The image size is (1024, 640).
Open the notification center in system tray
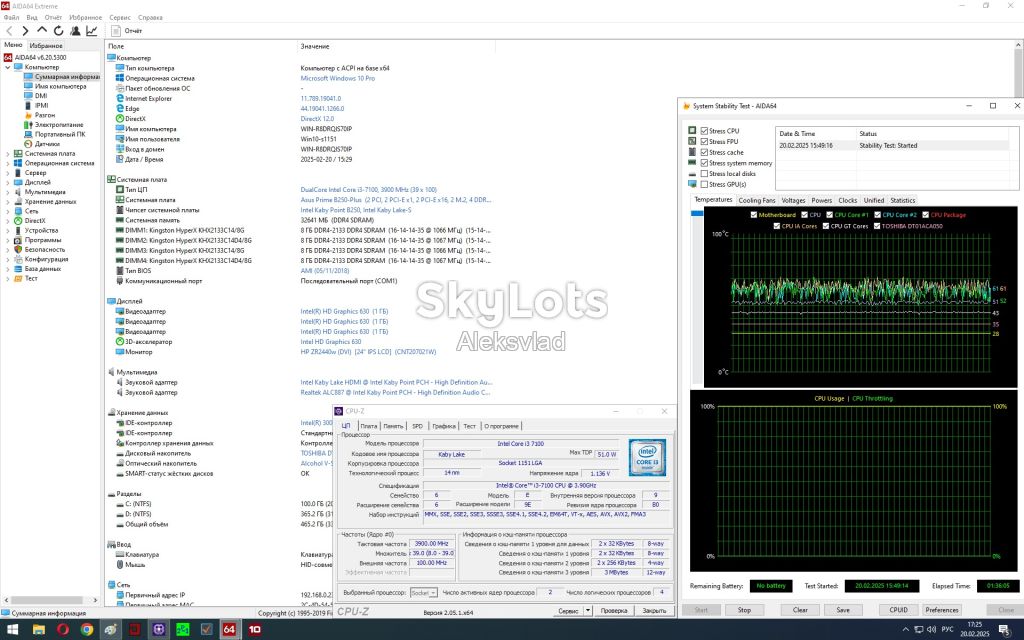[x=1004, y=630]
